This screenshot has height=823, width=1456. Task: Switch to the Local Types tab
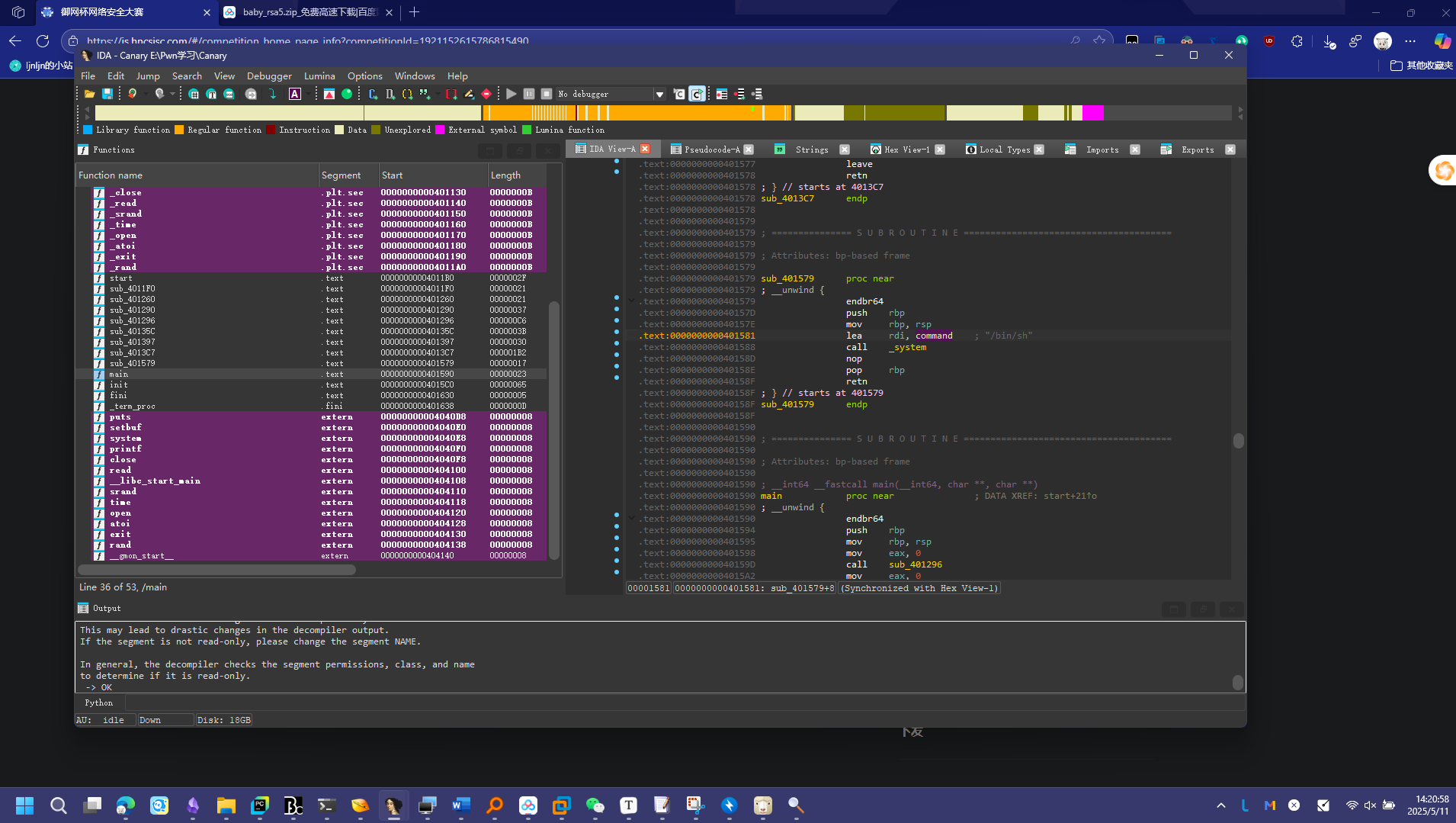[1005, 149]
